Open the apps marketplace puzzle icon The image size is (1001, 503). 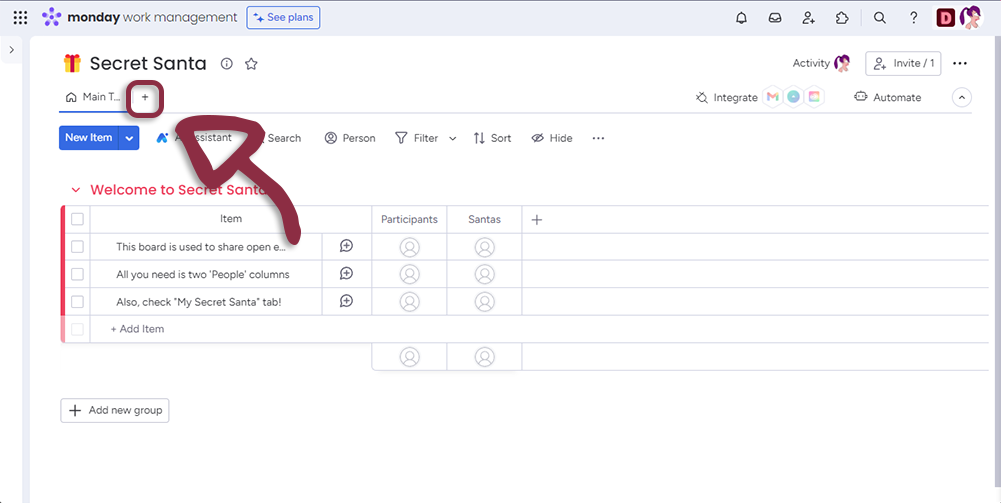(x=842, y=18)
